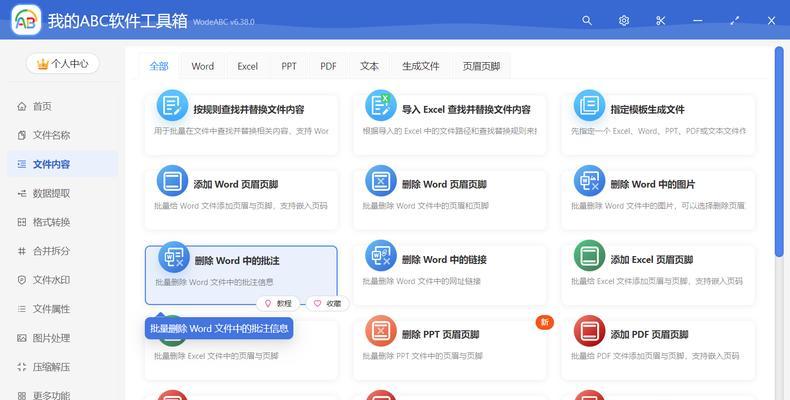Viewport: 790px width, 400px height.
Task: Switch to the Excel tab
Action: (247, 66)
